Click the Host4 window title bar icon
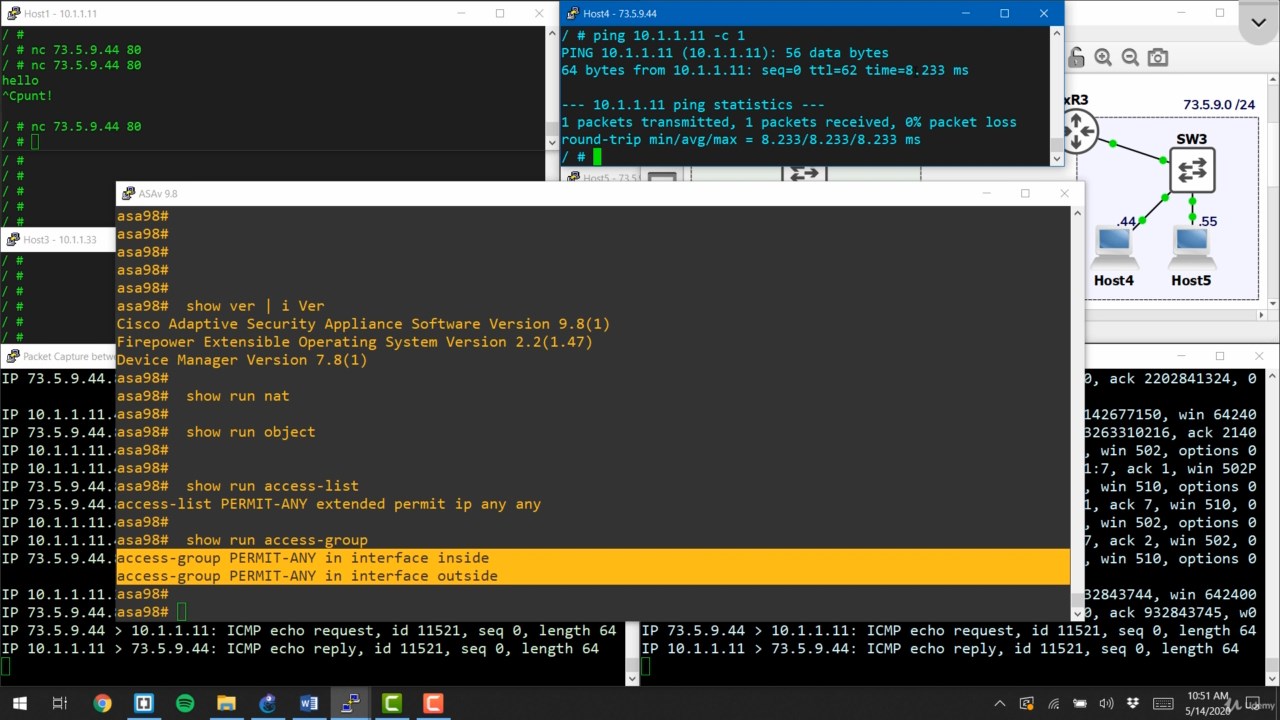This screenshot has width=1280, height=720. [x=572, y=13]
